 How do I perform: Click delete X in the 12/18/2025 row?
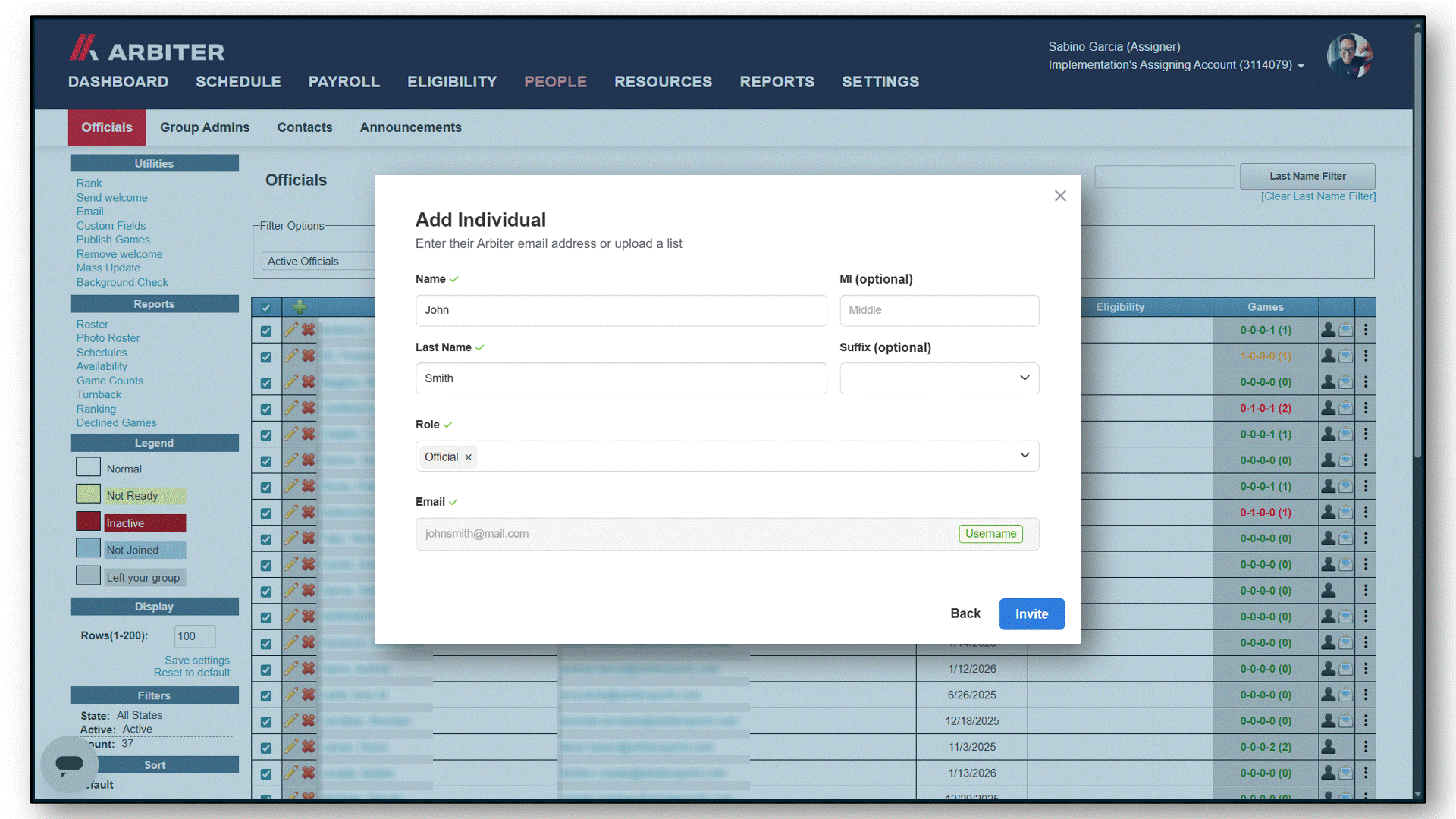coord(309,721)
